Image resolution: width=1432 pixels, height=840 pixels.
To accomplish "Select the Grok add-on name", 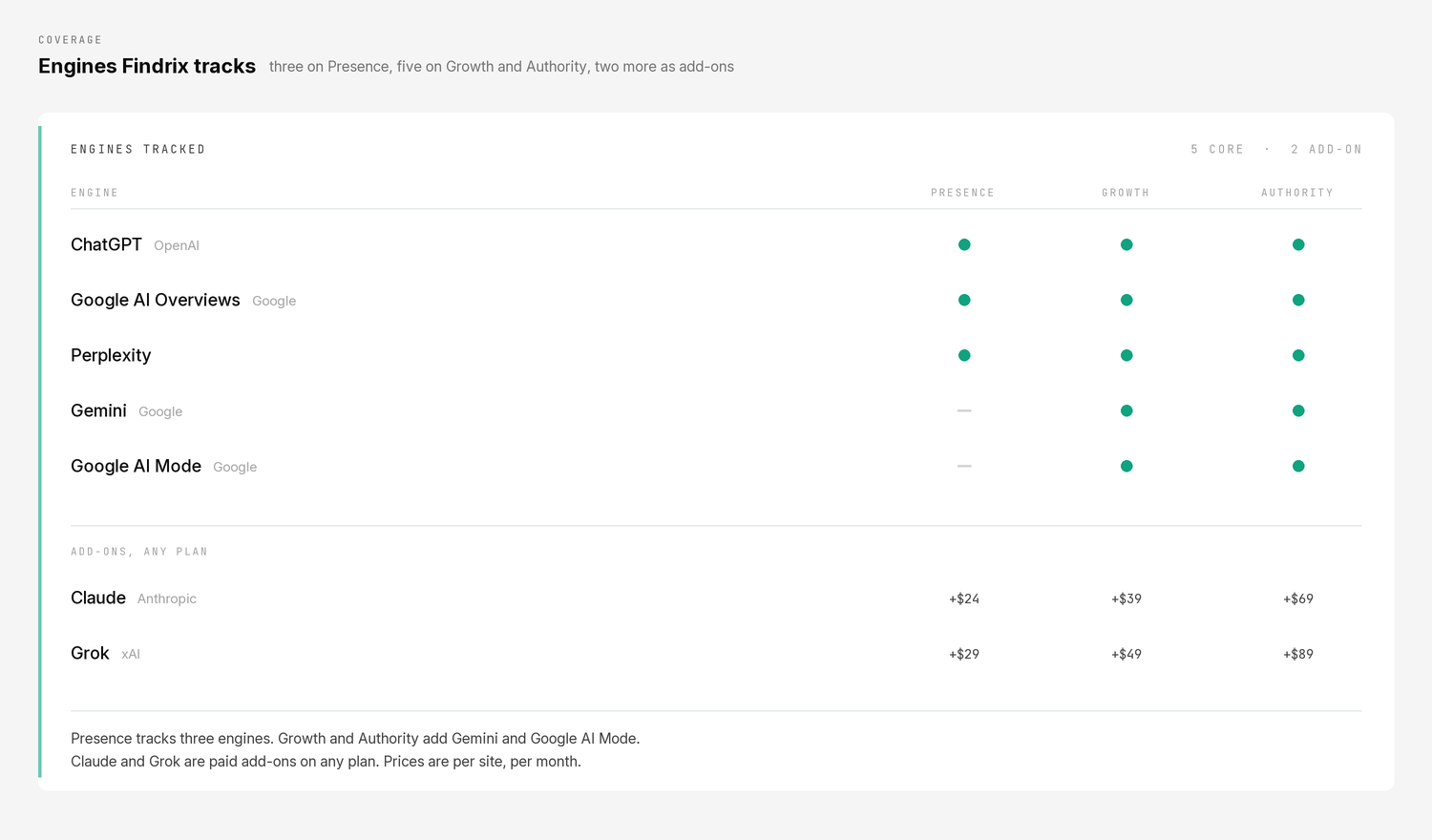I will point(90,653).
